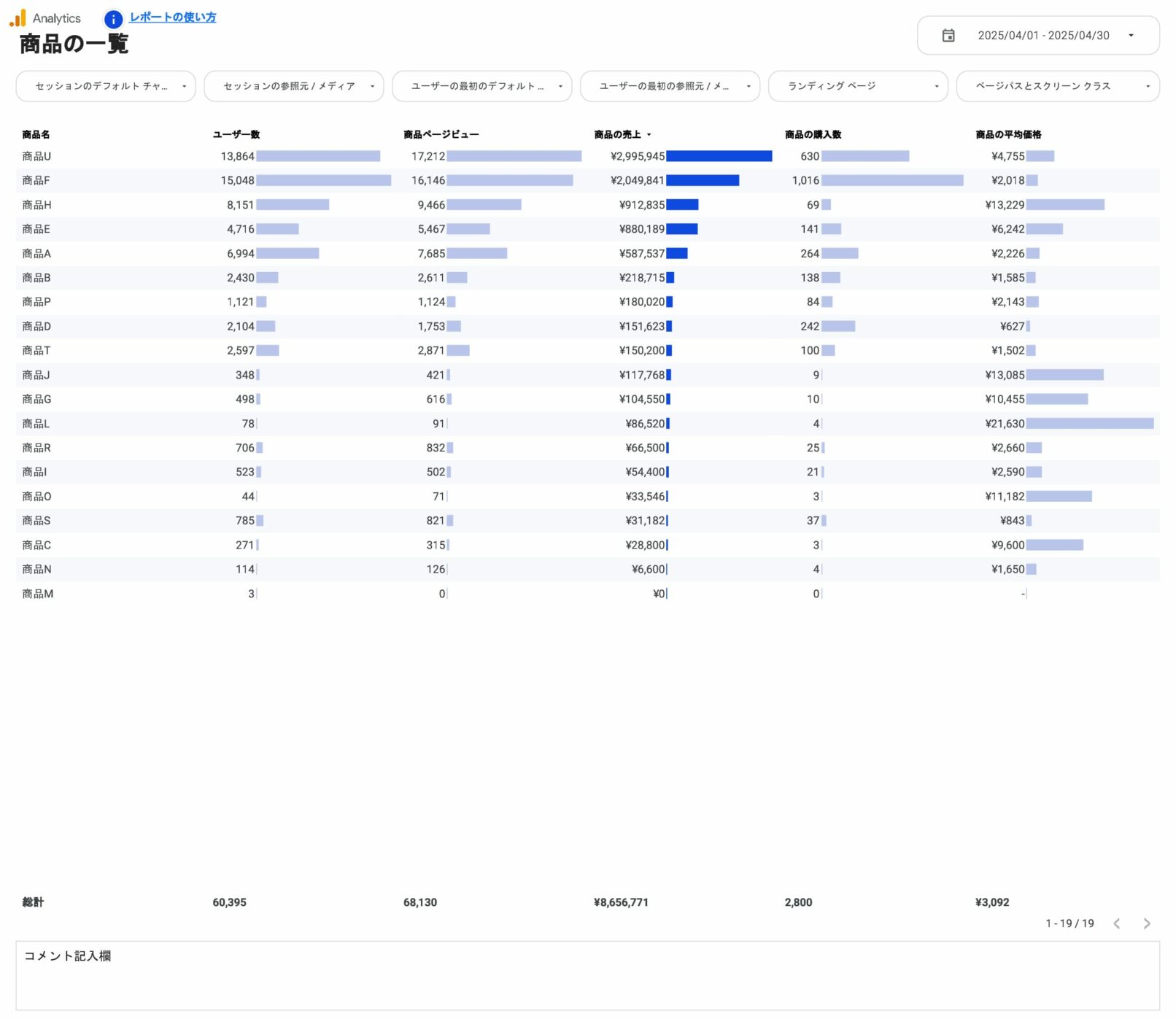
Task: Open the セッションの参照元 / メディア filter
Action: [x=293, y=86]
